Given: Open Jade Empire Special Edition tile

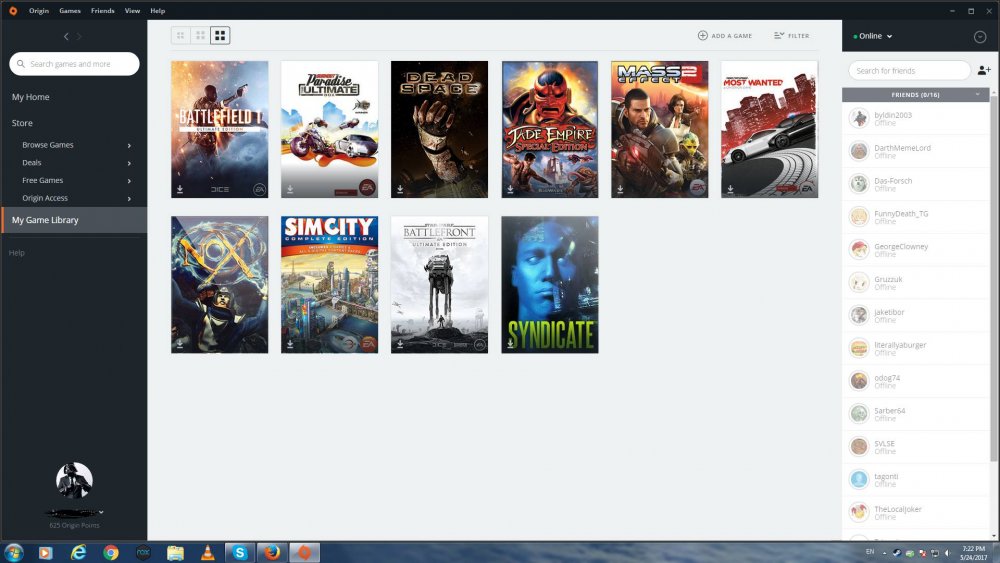Looking at the screenshot, I should [x=550, y=129].
